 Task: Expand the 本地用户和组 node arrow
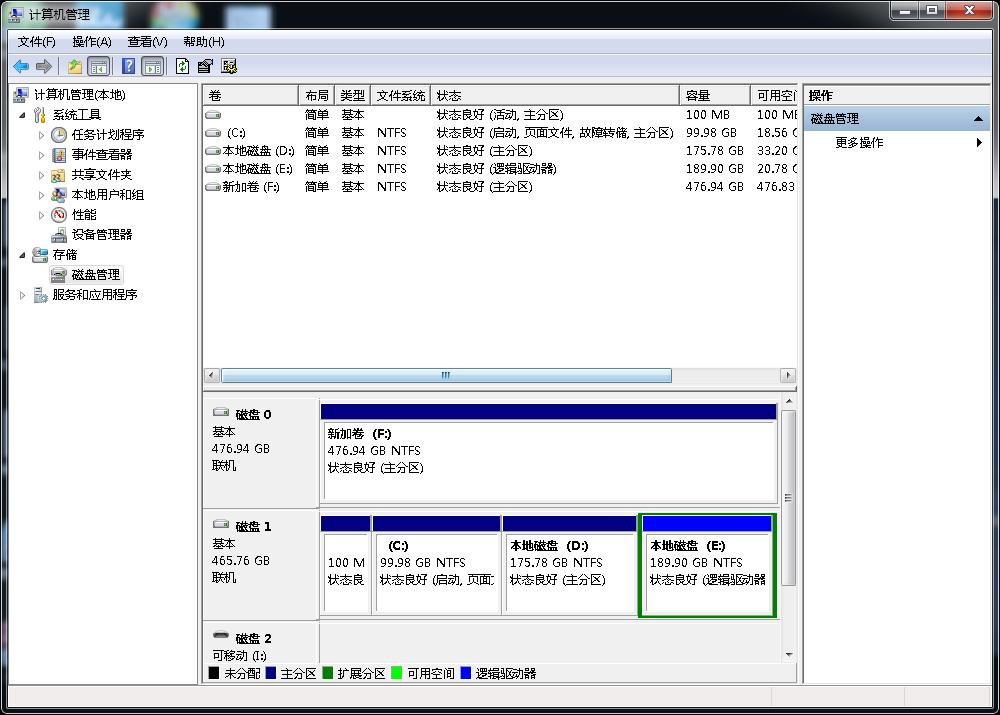41,195
